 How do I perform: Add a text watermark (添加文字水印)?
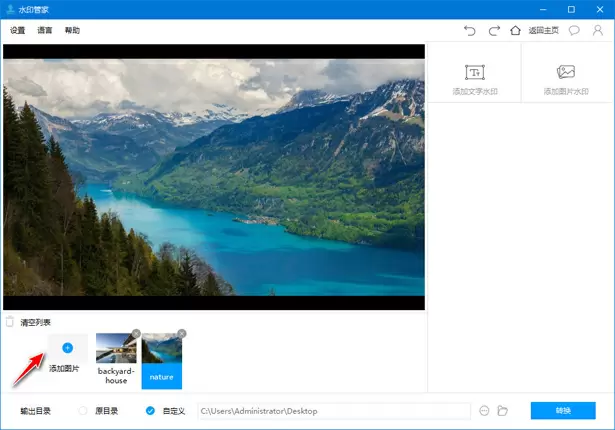click(474, 78)
